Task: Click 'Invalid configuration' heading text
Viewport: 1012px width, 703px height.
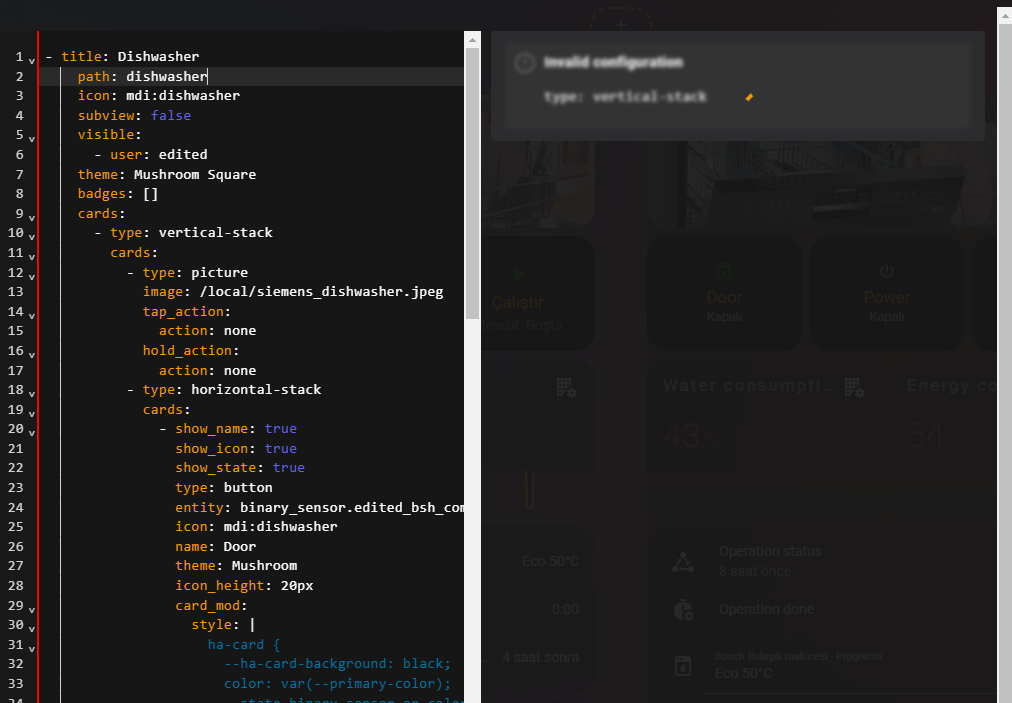Action: [x=613, y=62]
